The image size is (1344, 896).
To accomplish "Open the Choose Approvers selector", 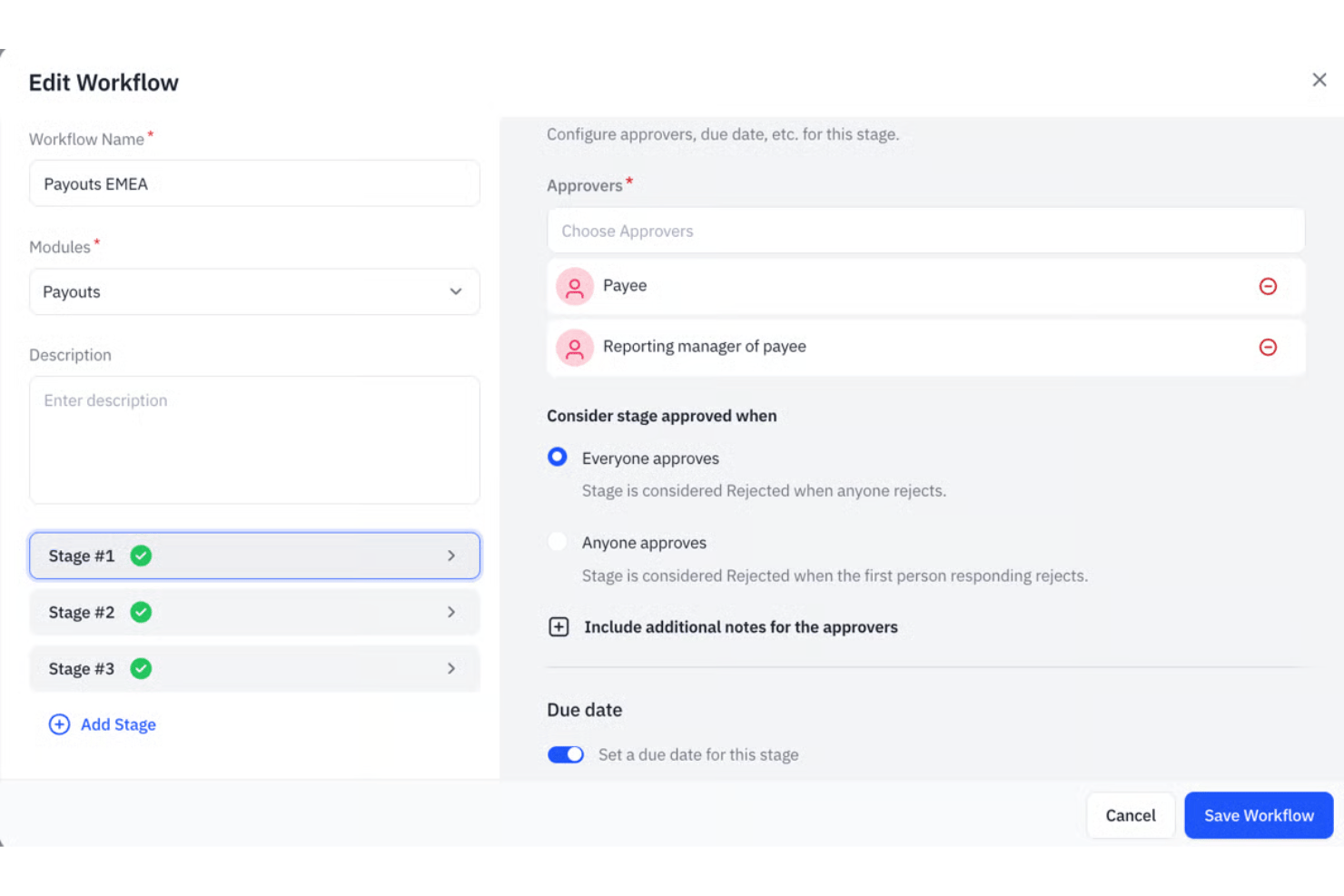I will tap(925, 231).
